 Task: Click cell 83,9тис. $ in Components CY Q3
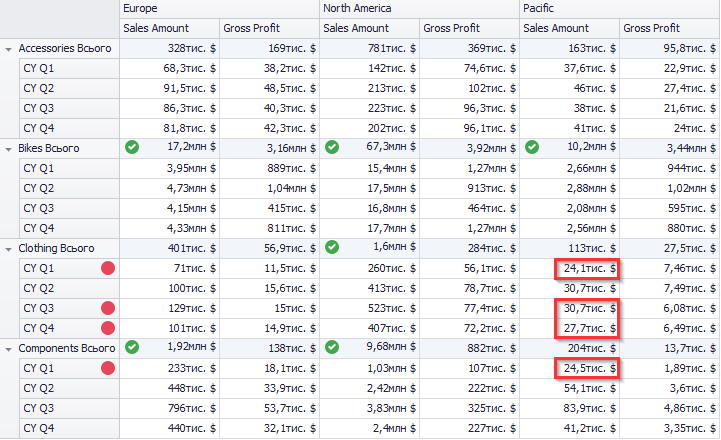coord(569,408)
